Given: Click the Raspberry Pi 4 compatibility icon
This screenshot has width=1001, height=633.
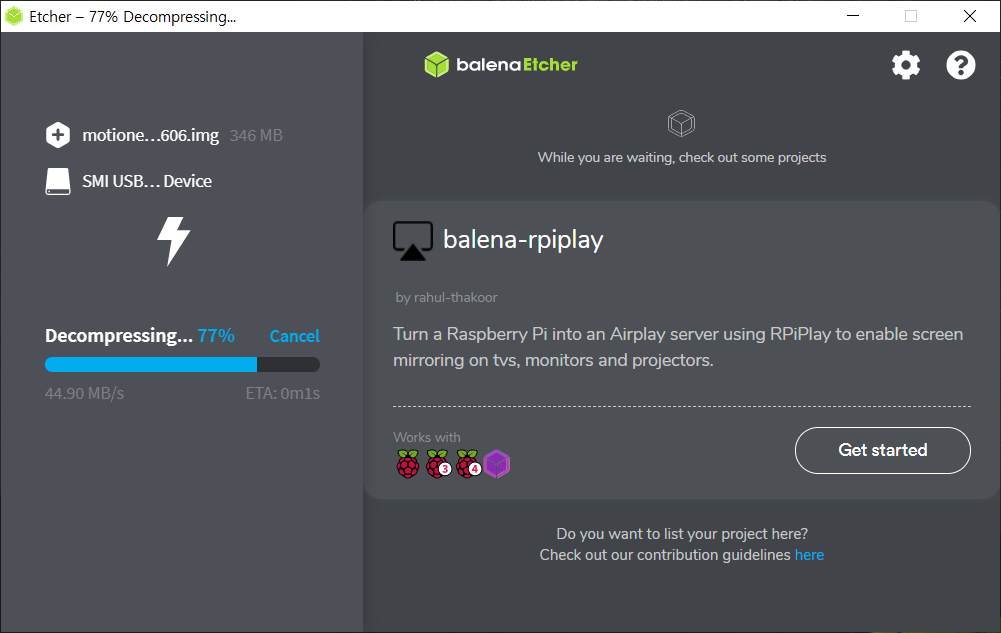Looking at the screenshot, I should tap(468, 464).
